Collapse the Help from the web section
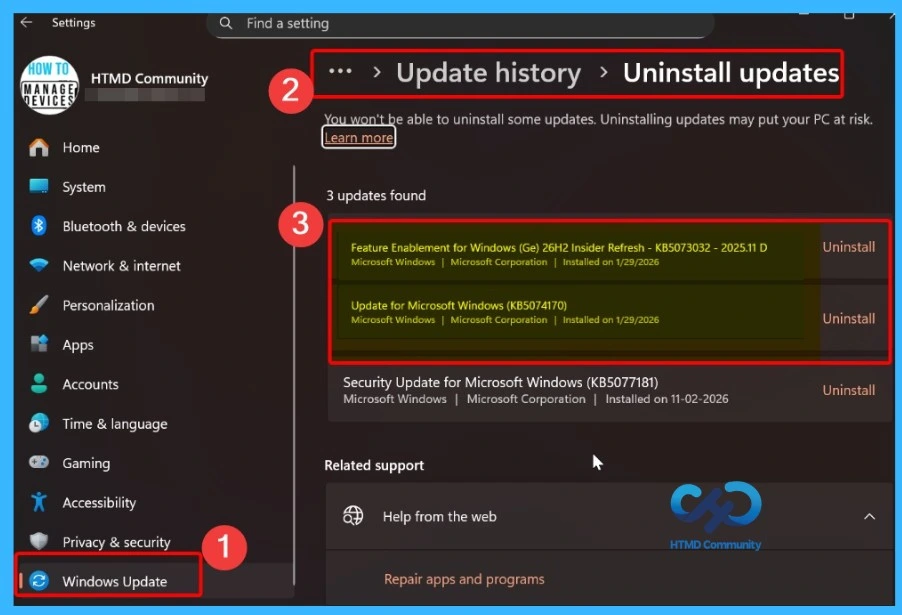The height and width of the screenshot is (615, 902). (869, 516)
